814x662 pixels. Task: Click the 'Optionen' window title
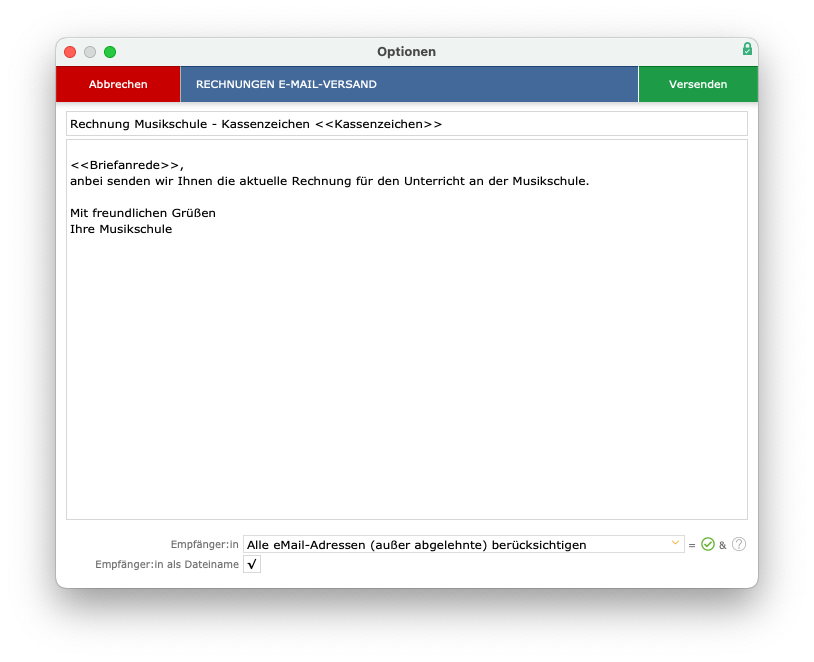pyautogui.click(x=406, y=52)
